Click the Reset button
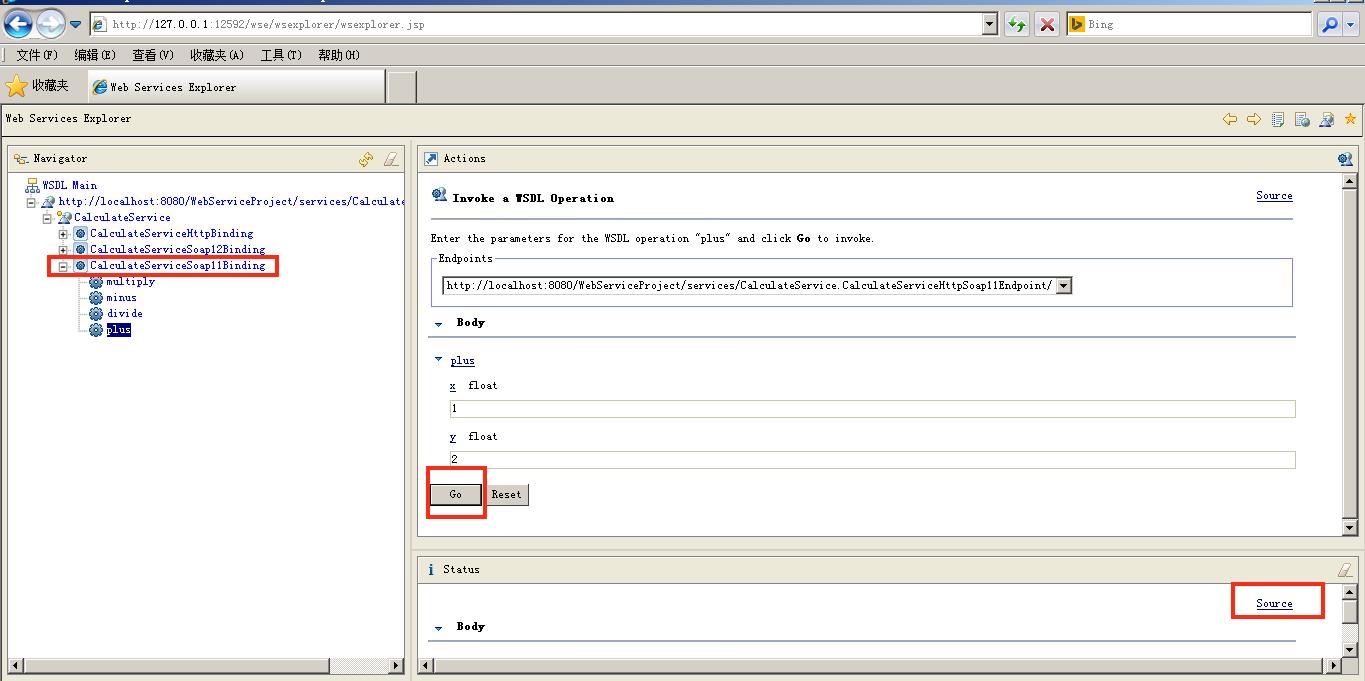 coord(506,494)
